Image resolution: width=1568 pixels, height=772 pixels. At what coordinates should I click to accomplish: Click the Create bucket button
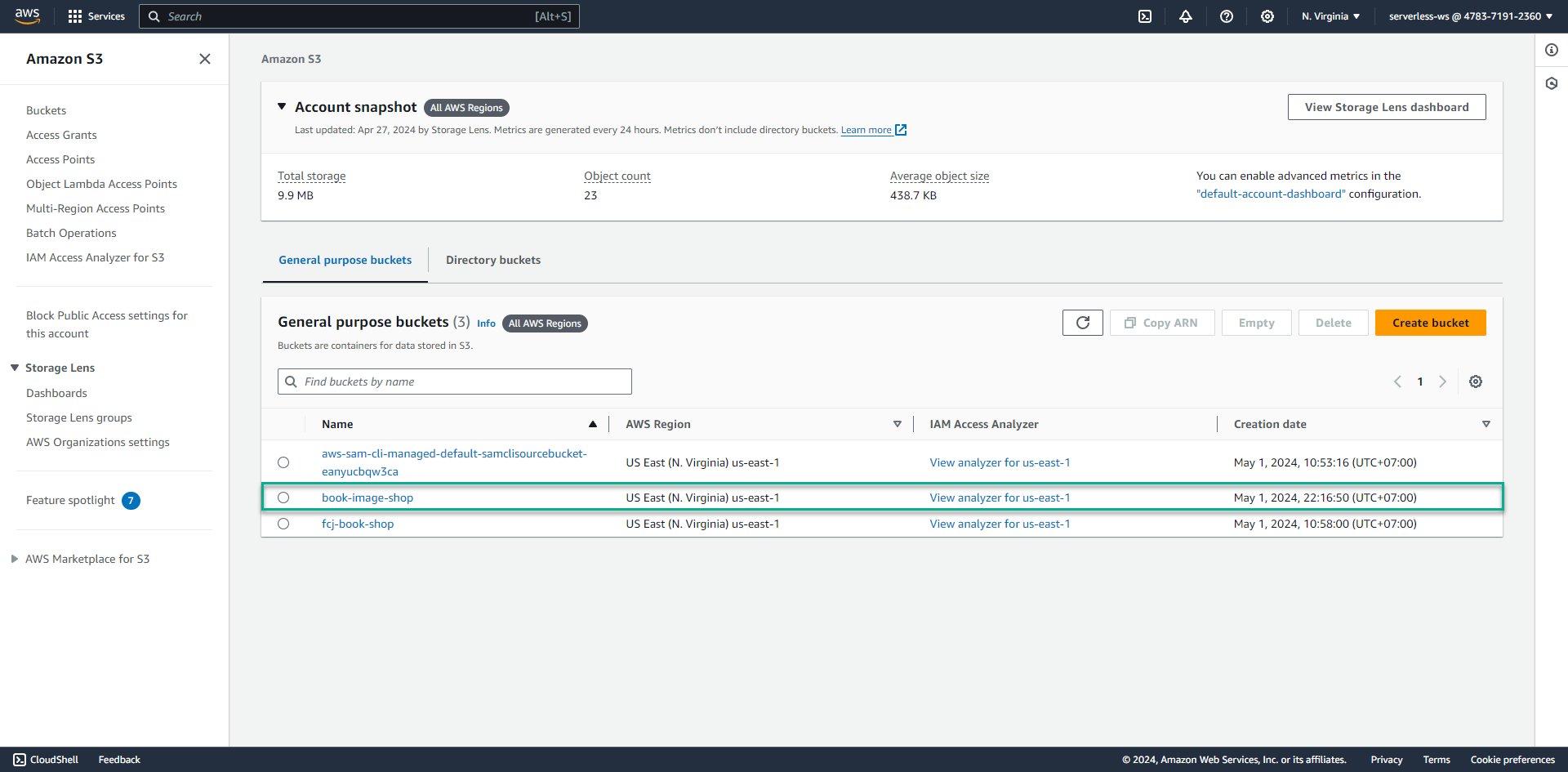click(1431, 323)
